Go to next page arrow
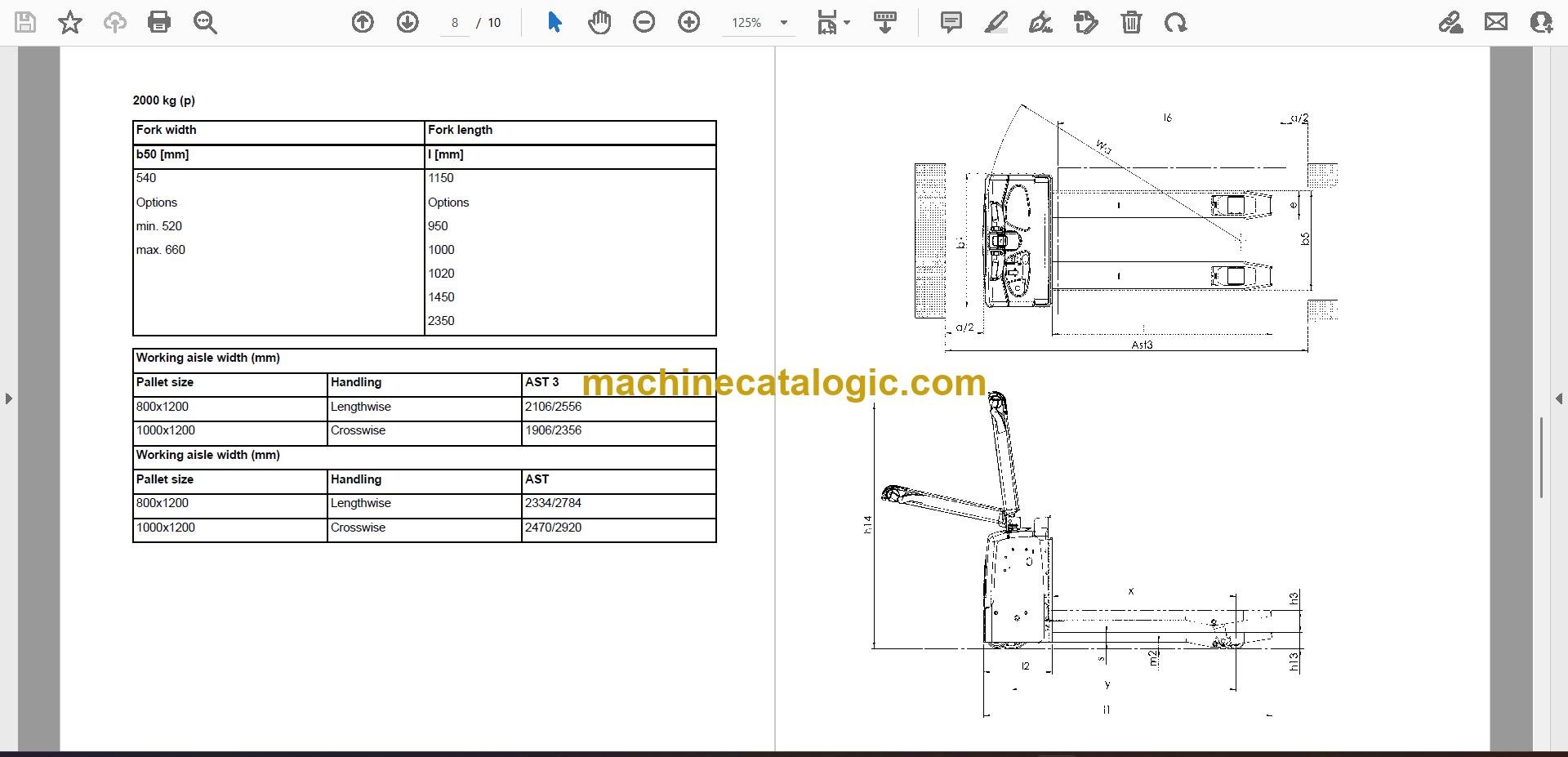The height and width of the screenshot is (757, 1568). (x=408, y=22)
